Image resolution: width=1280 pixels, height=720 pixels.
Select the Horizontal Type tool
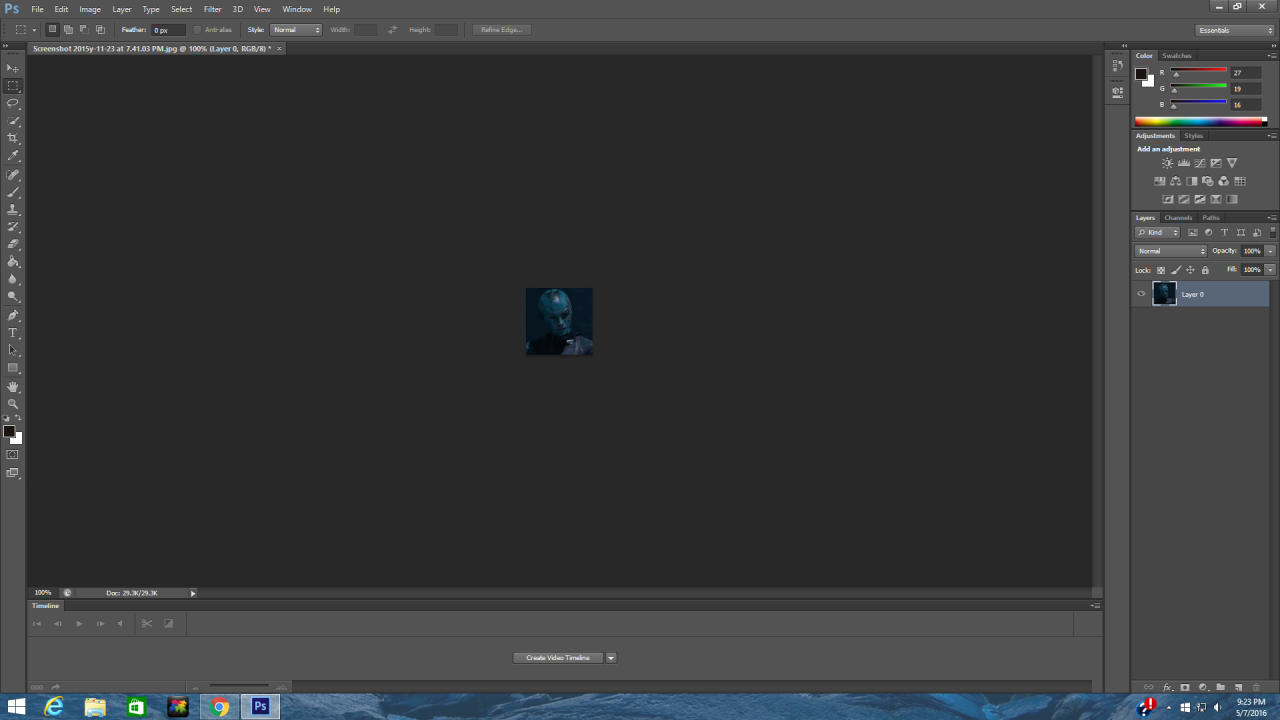tap(12, 332)
